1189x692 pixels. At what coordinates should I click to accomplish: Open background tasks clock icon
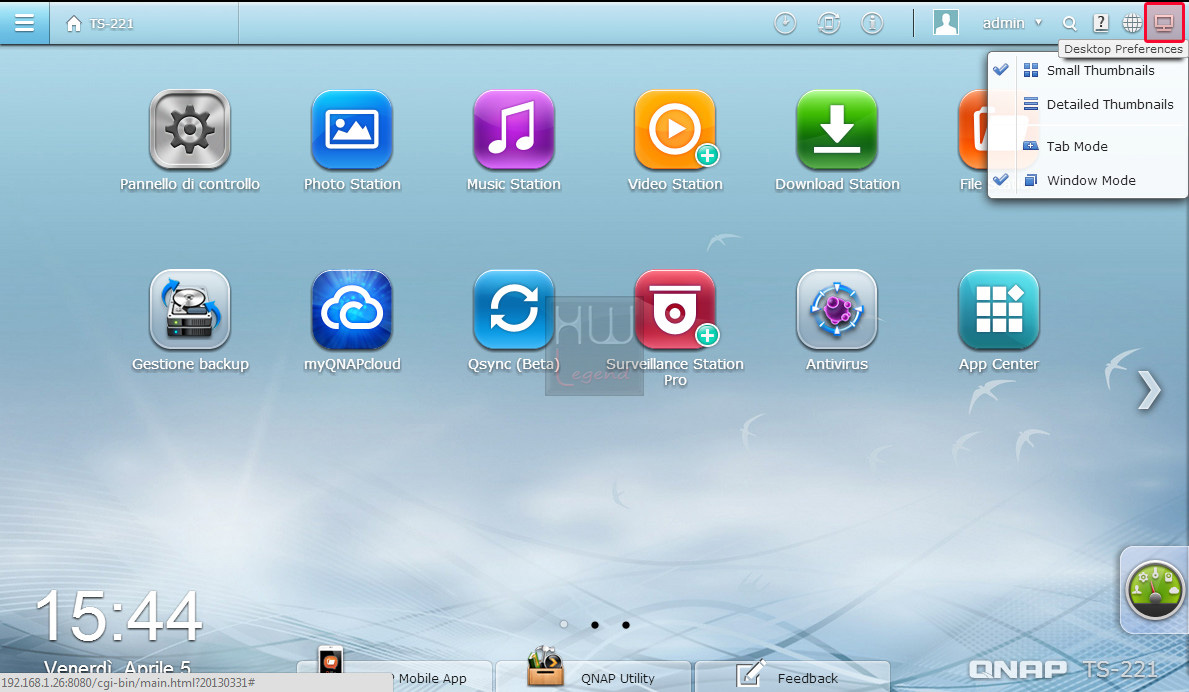tap(785, 23)
